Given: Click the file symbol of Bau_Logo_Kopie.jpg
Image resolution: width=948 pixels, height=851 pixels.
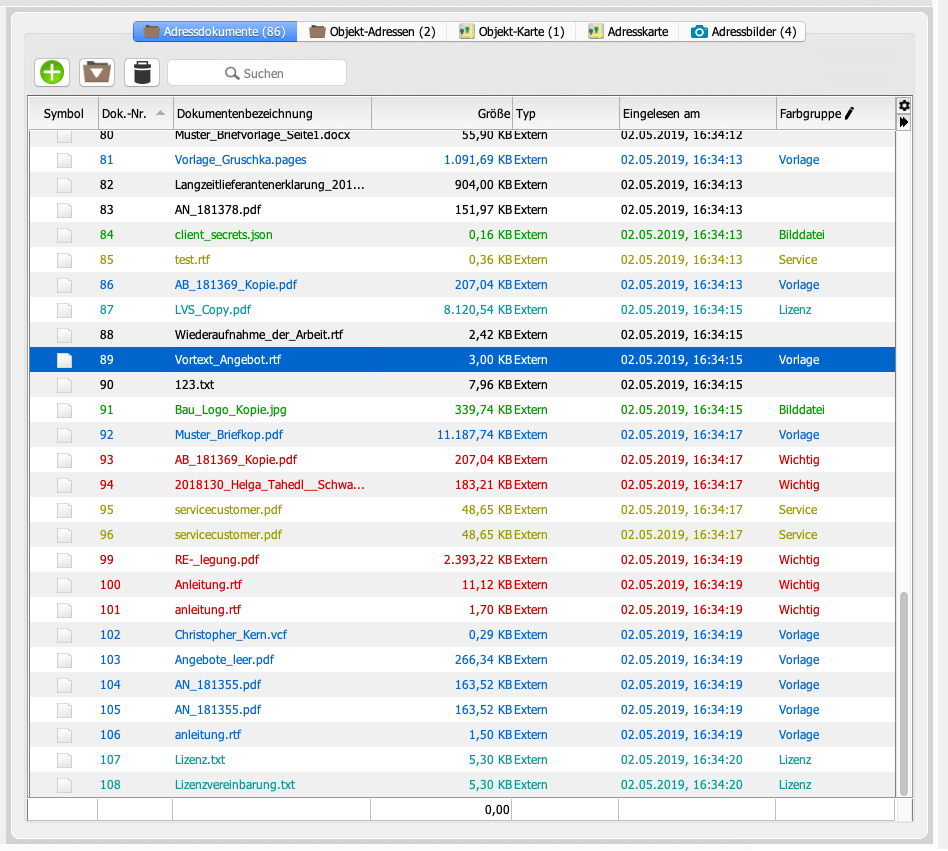Looking at the screenshot, I should (64, 410).
